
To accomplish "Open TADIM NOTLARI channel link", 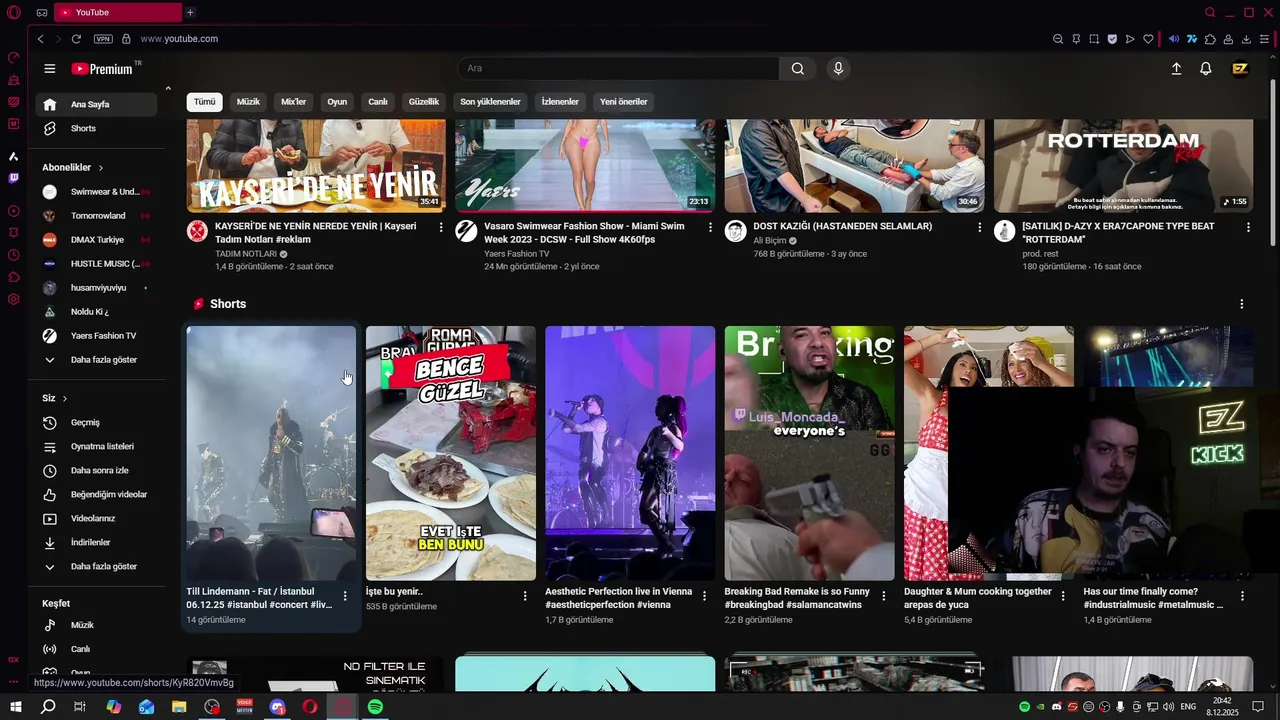I will [x=246, y=254].
